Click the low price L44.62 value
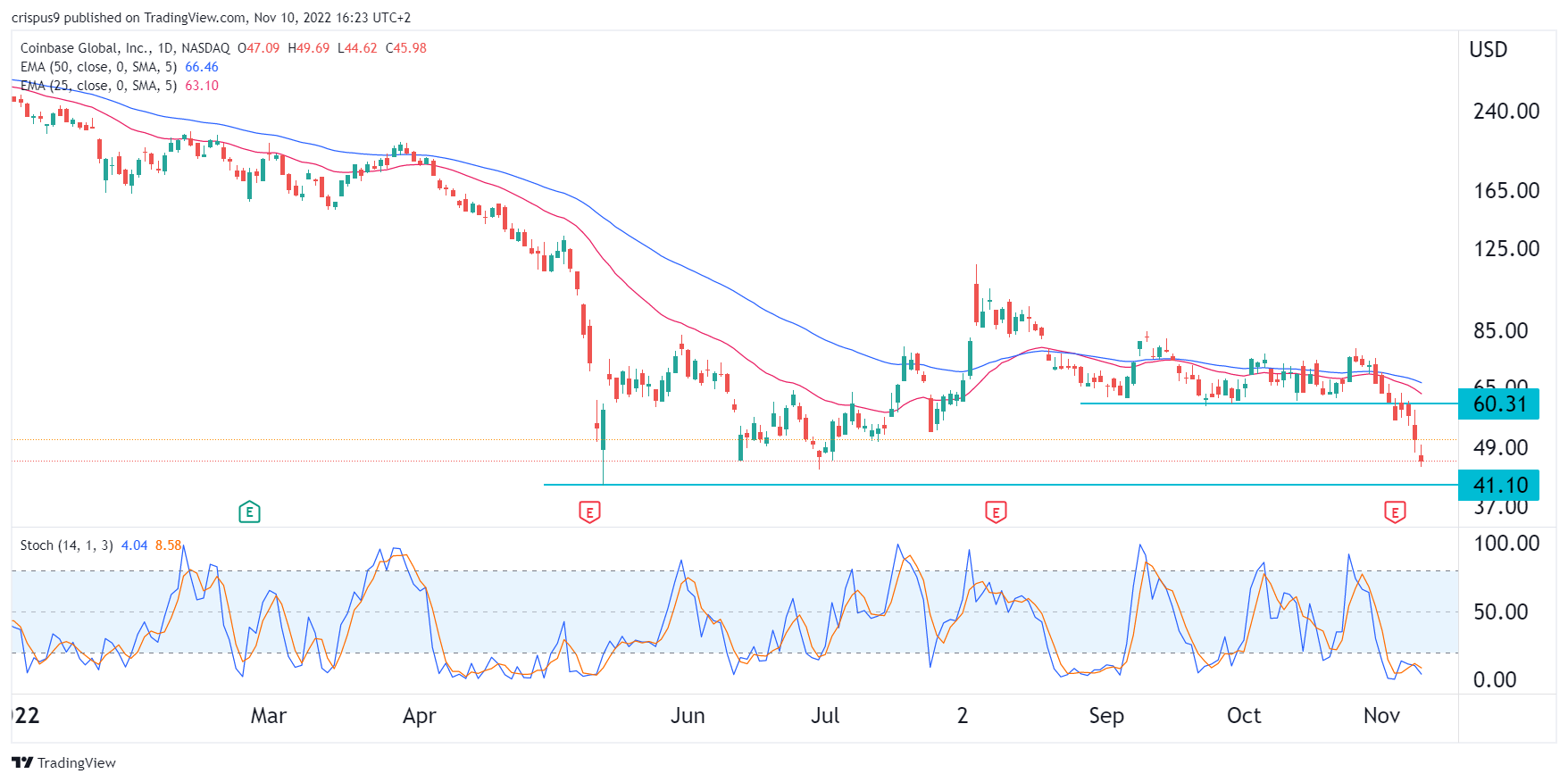The image size is (1568, 782). point(357,48)
